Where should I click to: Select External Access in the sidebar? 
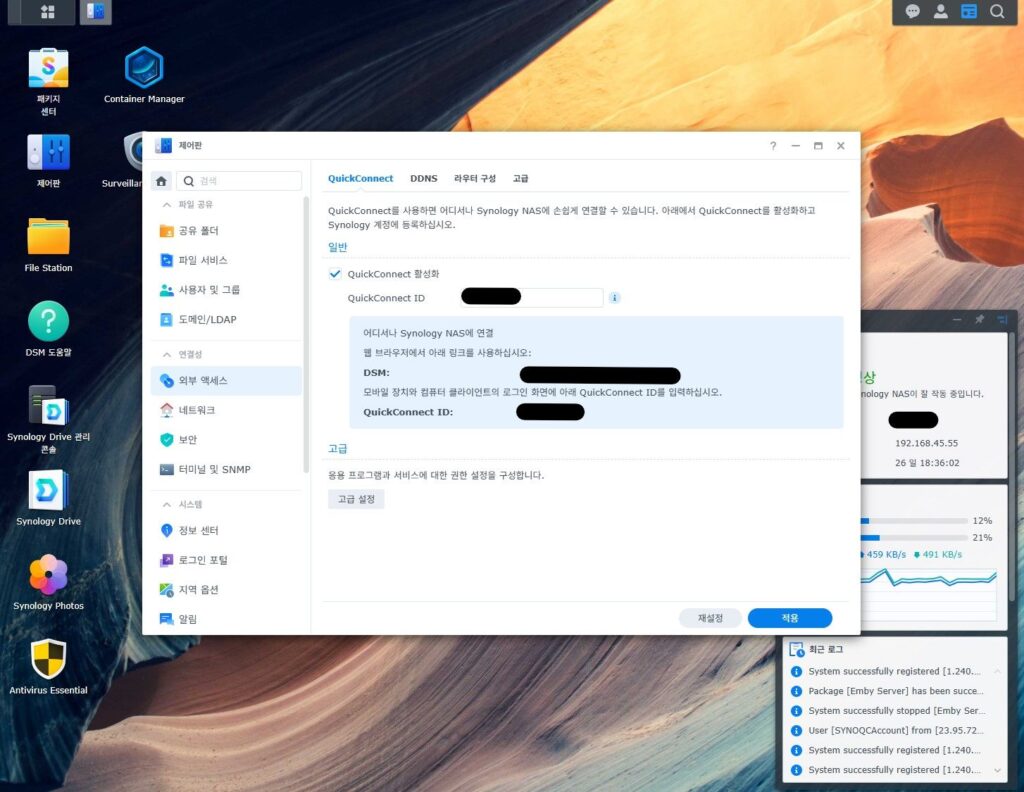click(x=226, y=381)
